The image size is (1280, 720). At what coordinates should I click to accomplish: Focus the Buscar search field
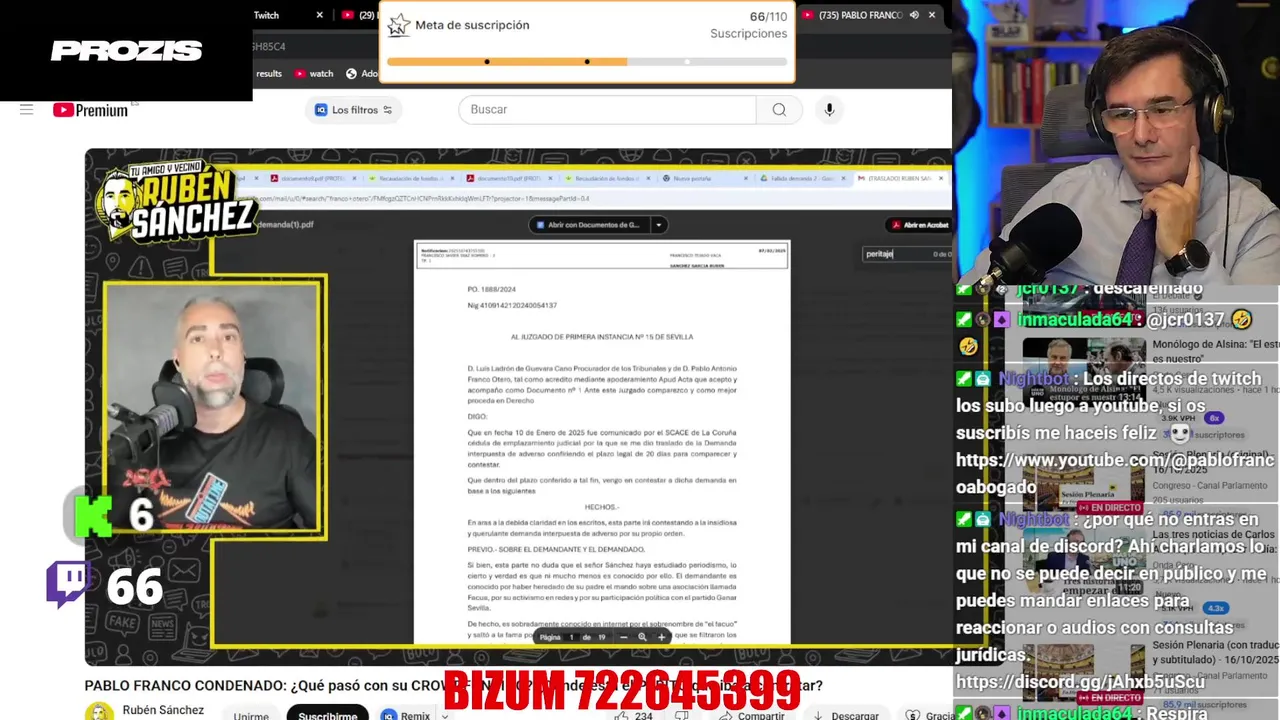607,110
